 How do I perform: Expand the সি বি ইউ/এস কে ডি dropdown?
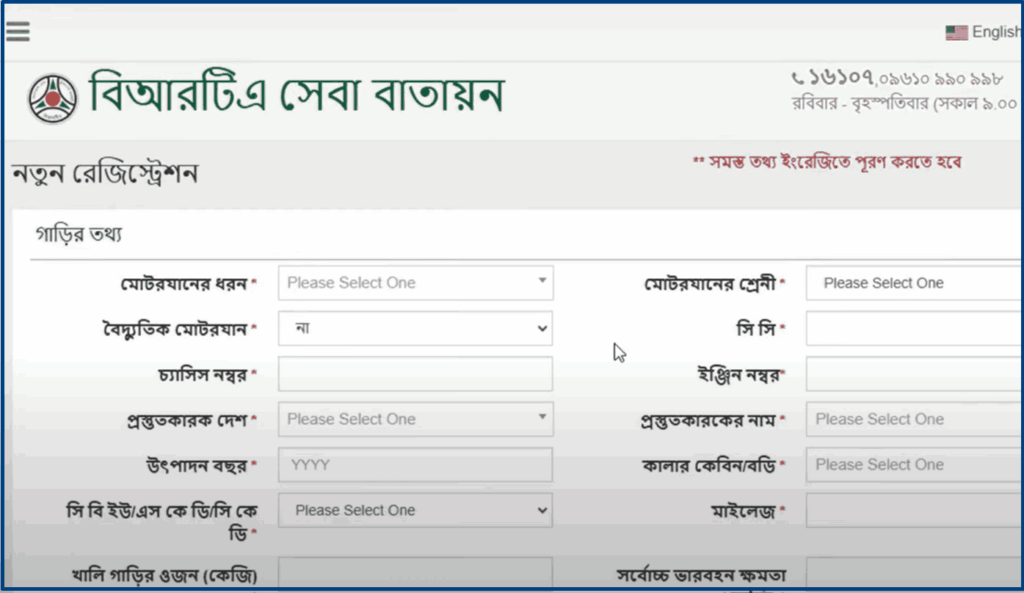tap(415, 510)
